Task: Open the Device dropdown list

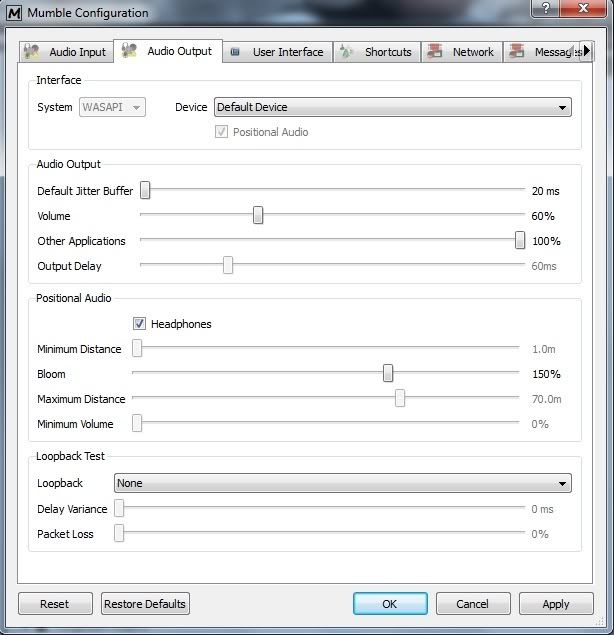Action: (x=393, y=107)
